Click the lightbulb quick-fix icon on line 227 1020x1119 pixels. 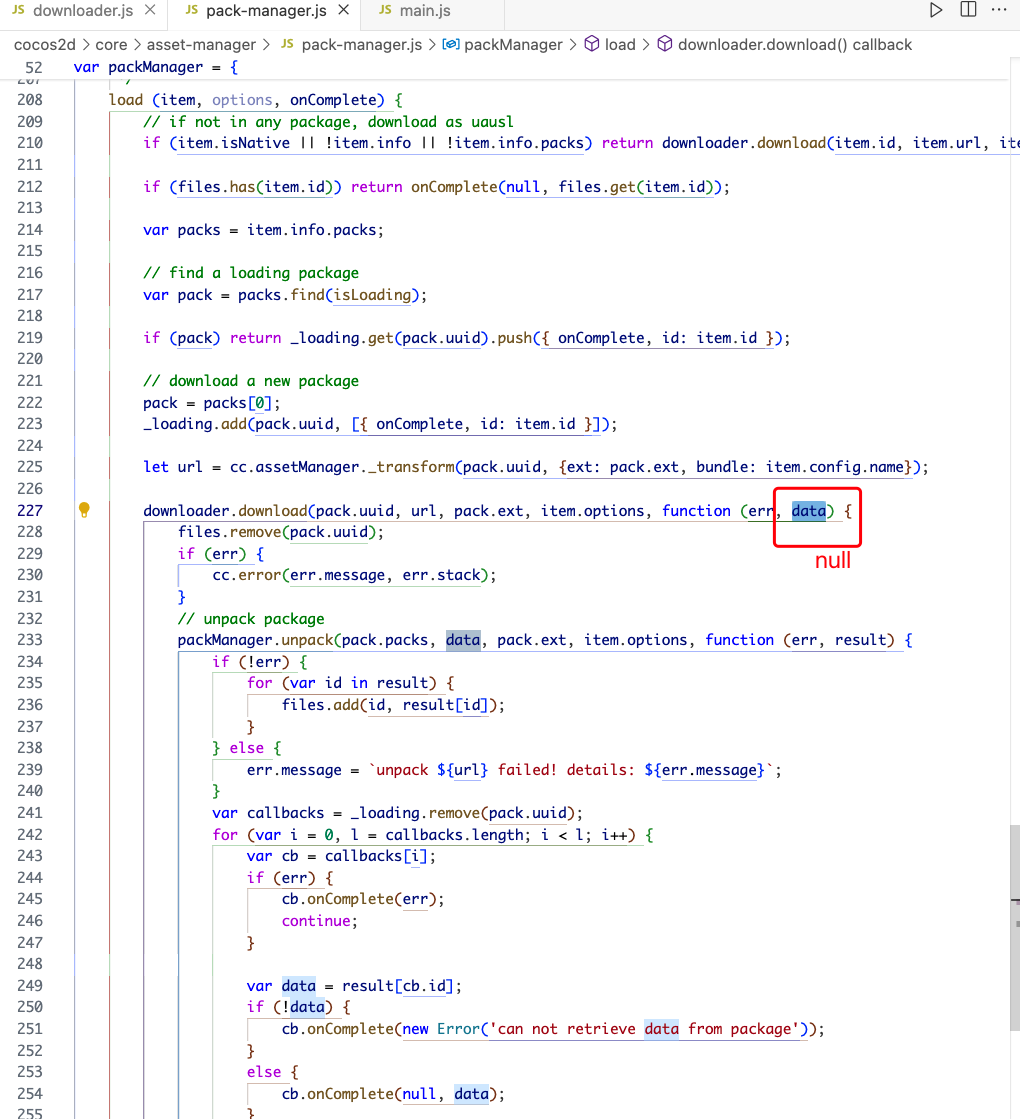(x=84, y=510)
